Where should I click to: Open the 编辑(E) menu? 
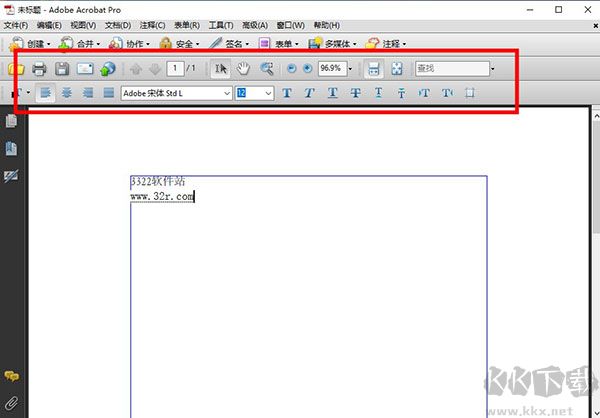point(49,25)
